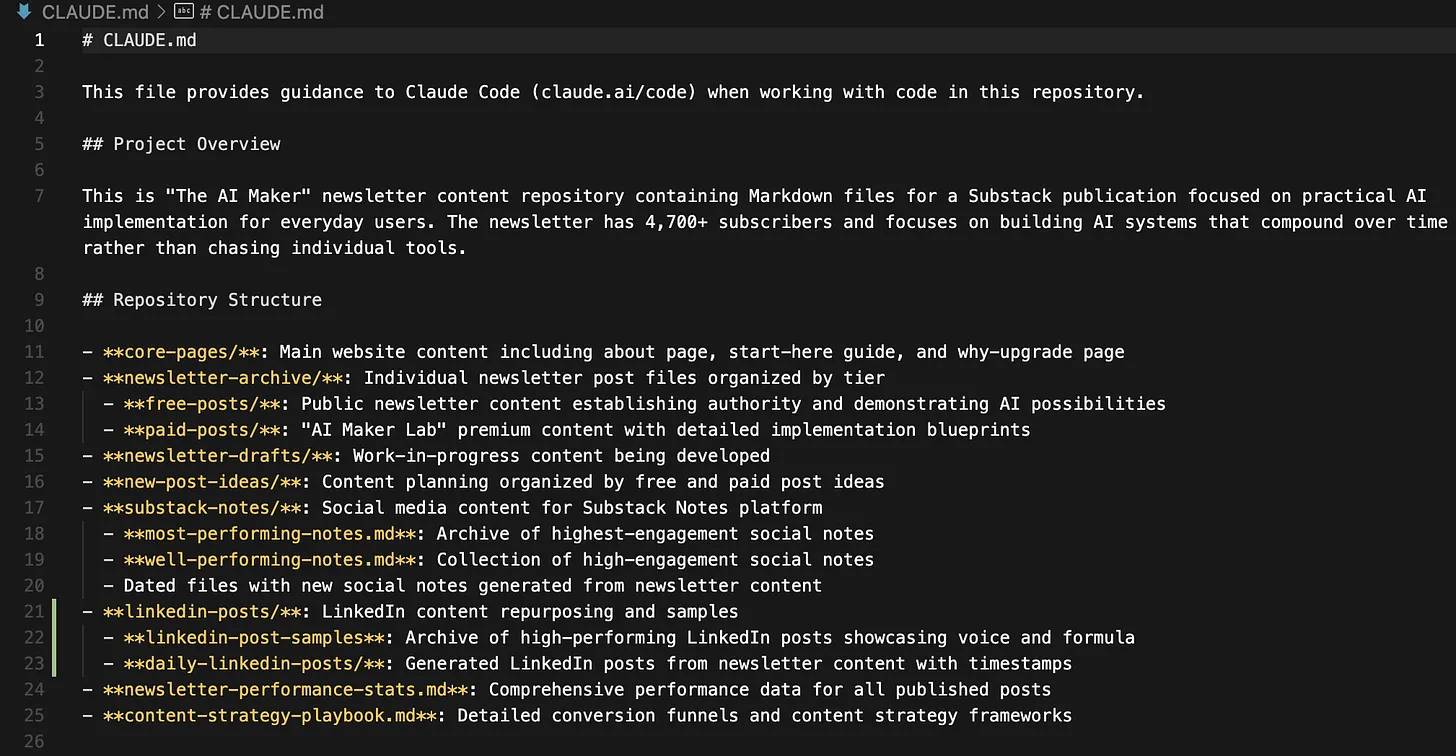Screen dimensions: 1456x756
Task: Click the gutter beside the Repository Structure heading
Action: click(39, 299)
